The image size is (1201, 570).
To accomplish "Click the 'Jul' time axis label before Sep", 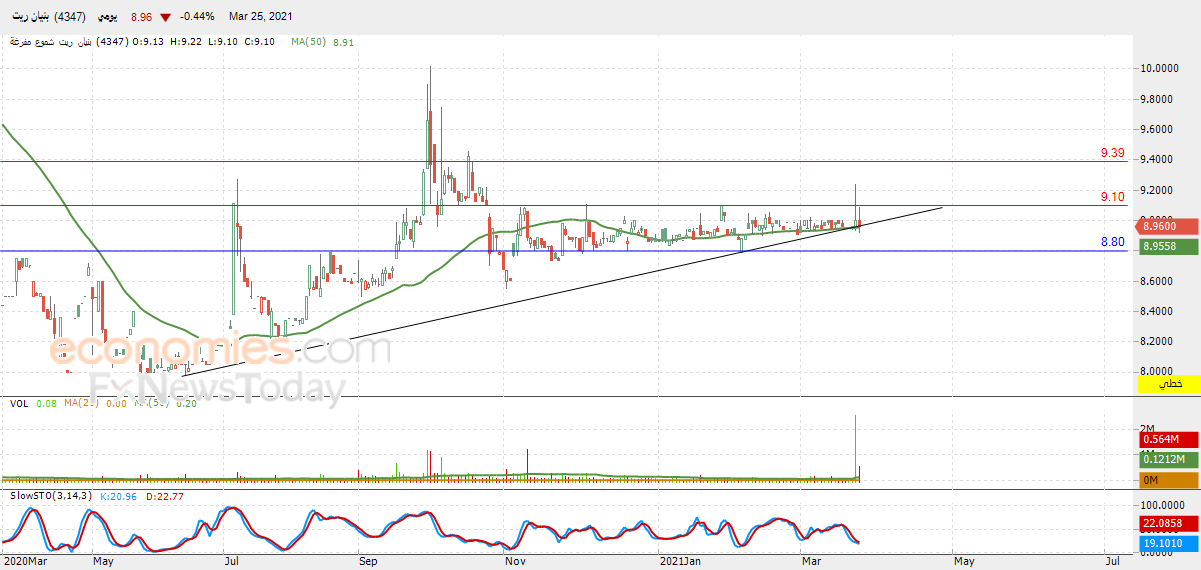I will (232, 562).
